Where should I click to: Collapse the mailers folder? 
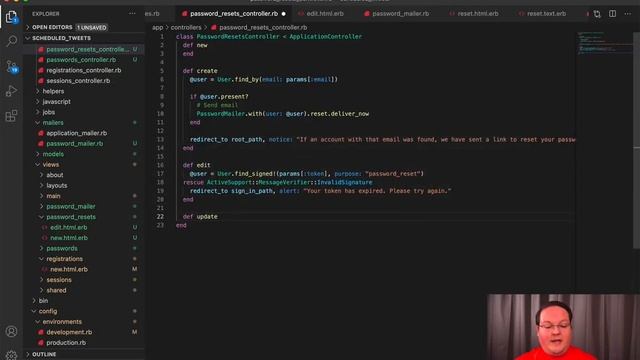(x=53, y=122)
